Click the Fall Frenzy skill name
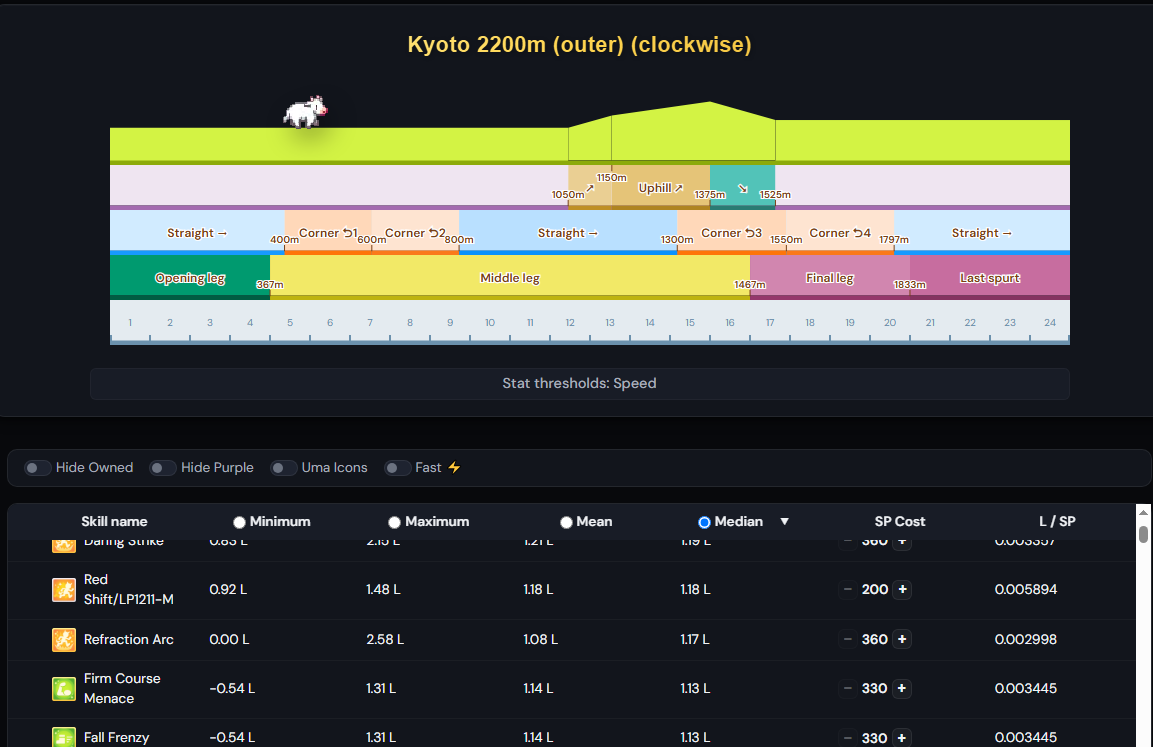This screenshot has height=747, width=1153. (116, 737)
